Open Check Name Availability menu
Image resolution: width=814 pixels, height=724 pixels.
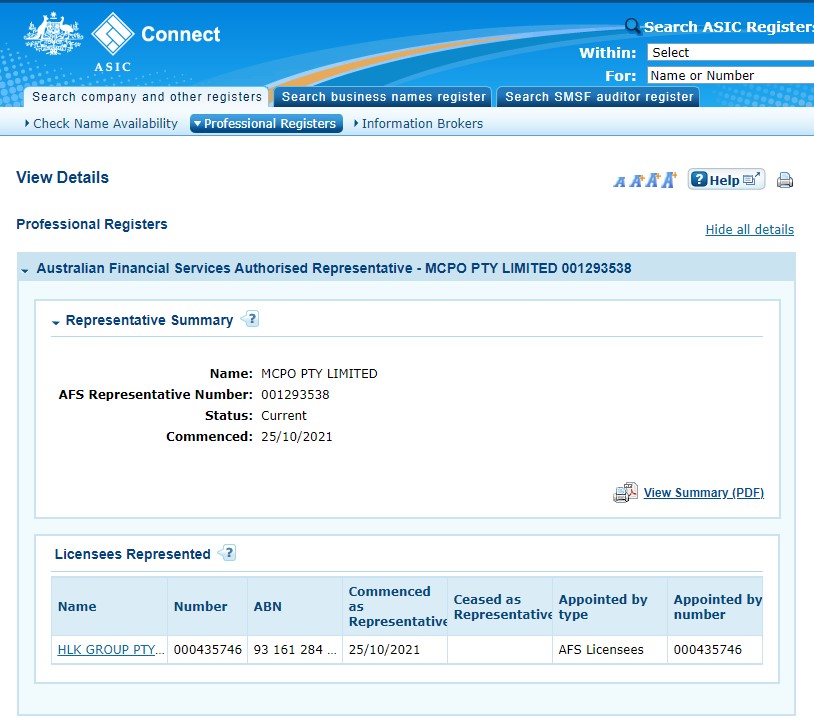click(101, 124)
